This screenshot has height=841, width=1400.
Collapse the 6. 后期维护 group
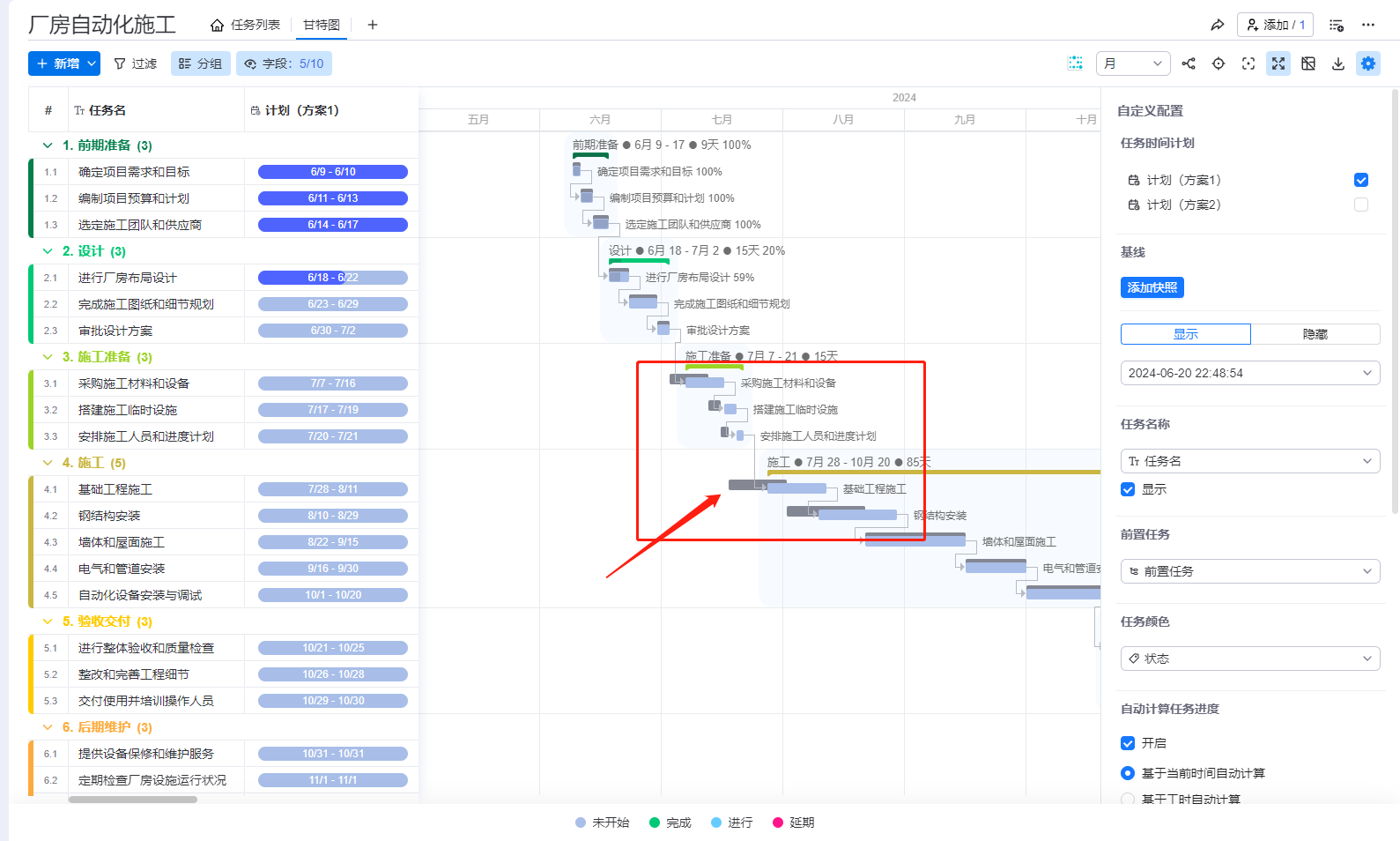coord(48,727)
